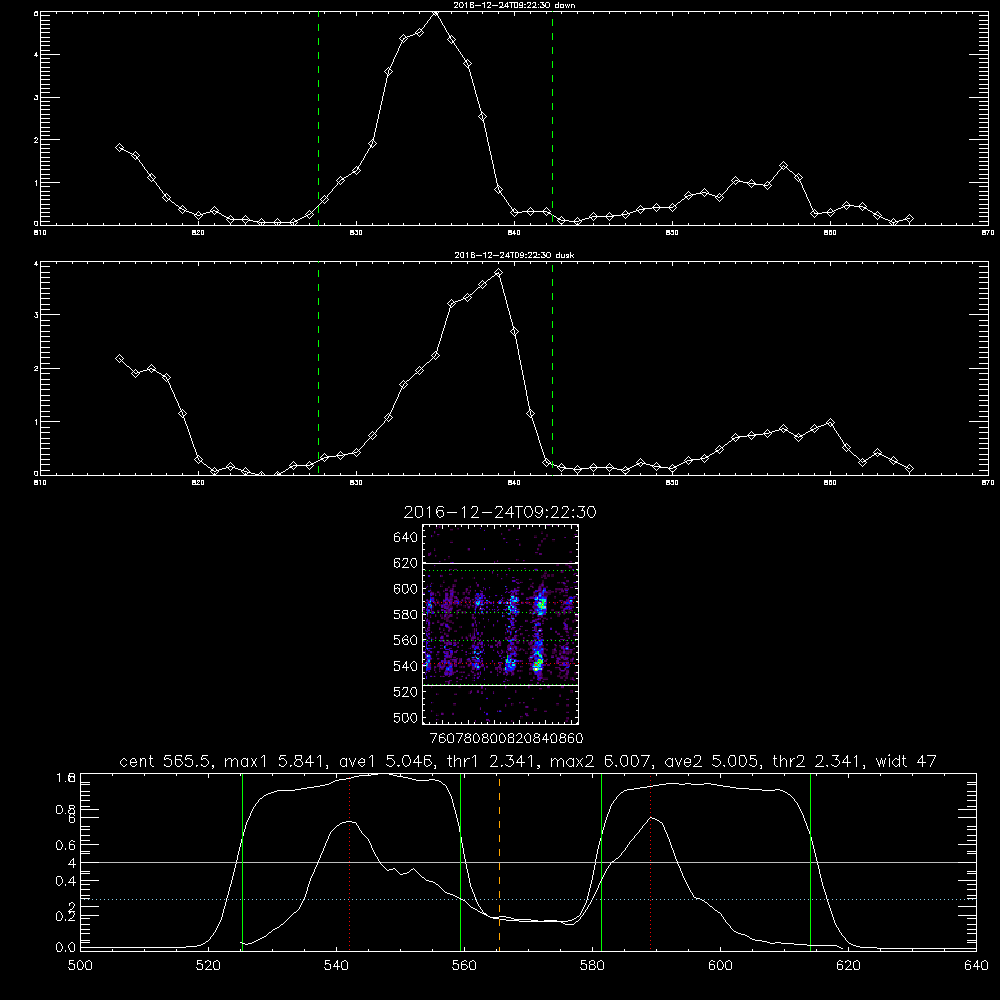Click the peak diamond marker of the dusk curve

point(499,273)
